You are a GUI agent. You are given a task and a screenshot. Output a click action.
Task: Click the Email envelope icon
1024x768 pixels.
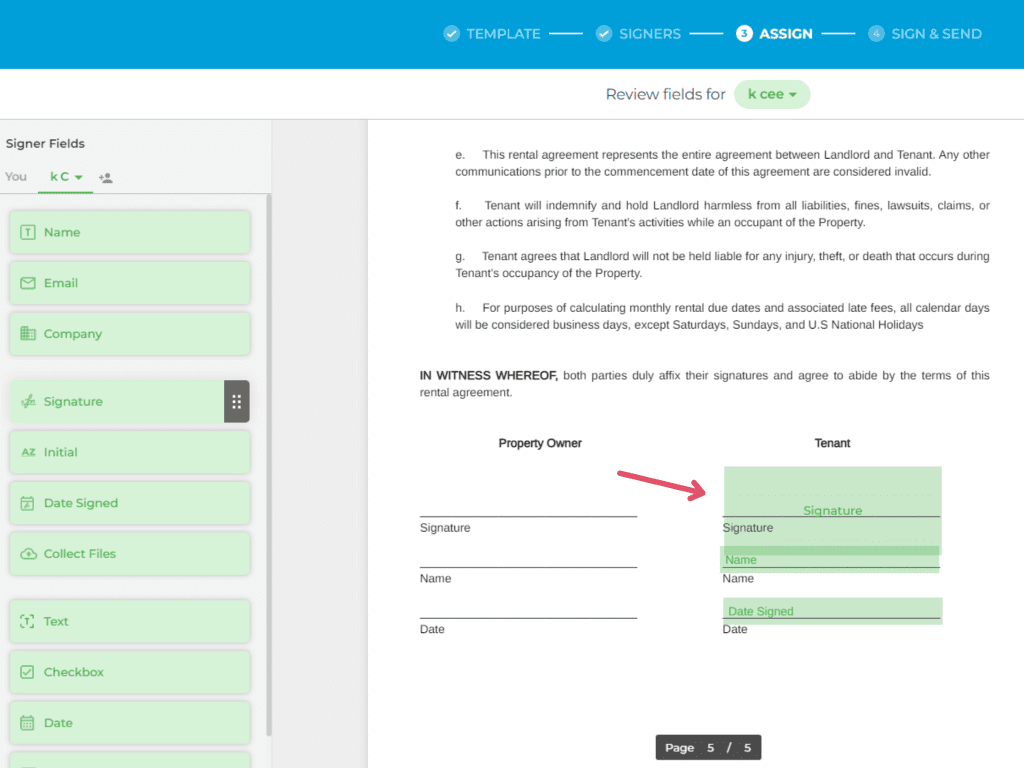pyautogui.click(x=27, y=283)
